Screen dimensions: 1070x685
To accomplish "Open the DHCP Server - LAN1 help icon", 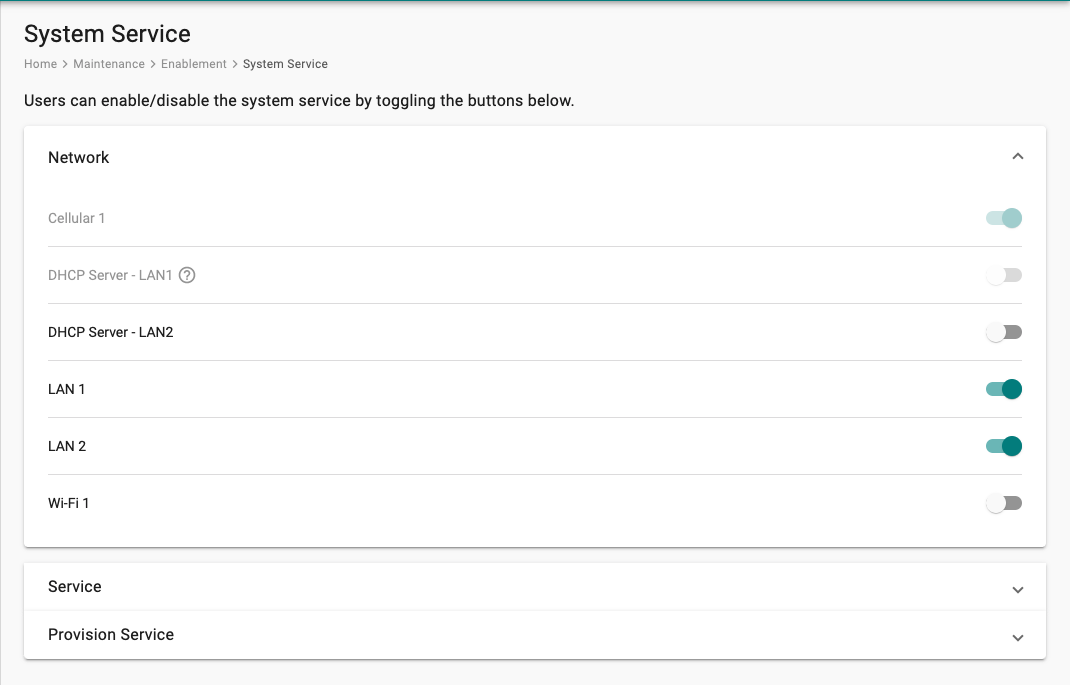I will (187, 275).
